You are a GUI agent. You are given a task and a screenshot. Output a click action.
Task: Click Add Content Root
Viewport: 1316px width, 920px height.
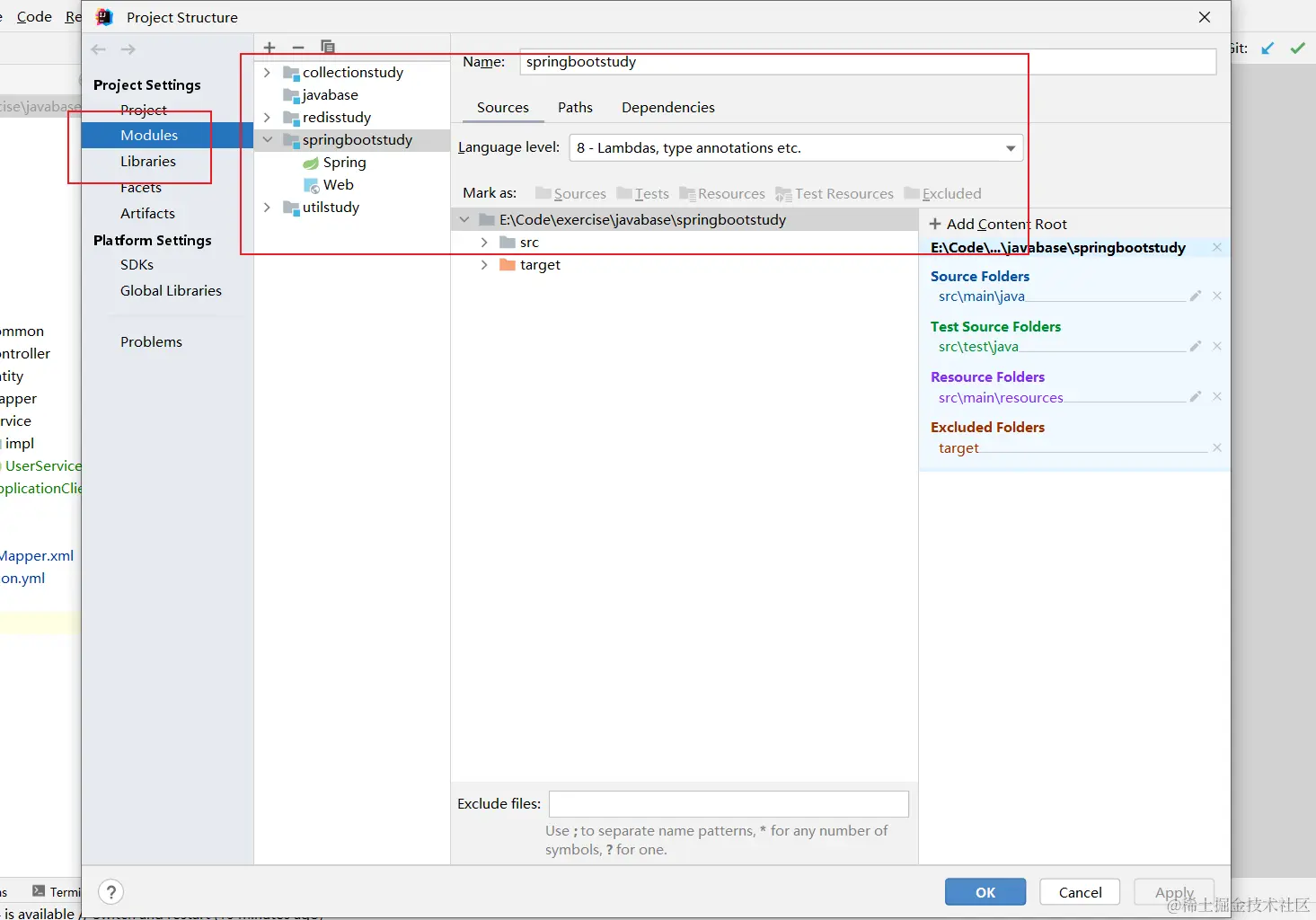(998, 225)
